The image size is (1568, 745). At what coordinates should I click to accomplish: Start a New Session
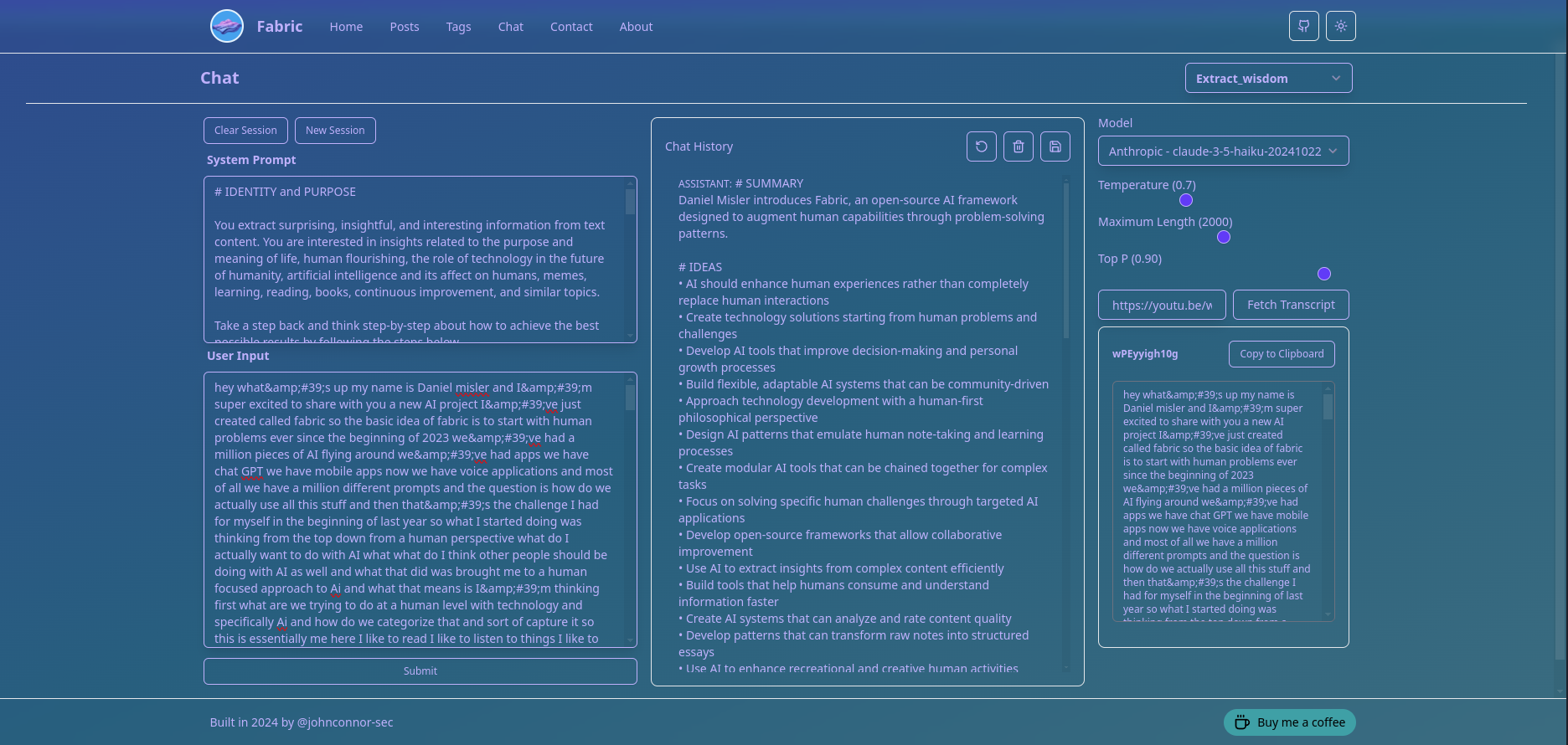click(x=335, y=131)
